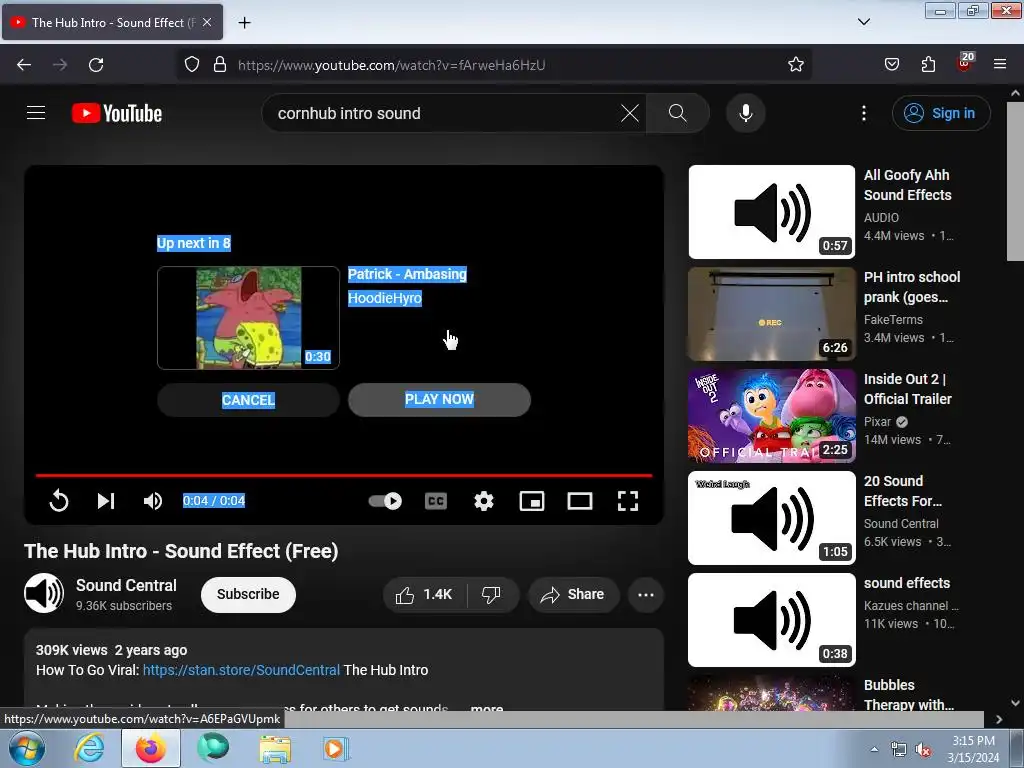1024x768 pixels.
Task: Open the stan.store/SoundCentral link
Action: 241,670
